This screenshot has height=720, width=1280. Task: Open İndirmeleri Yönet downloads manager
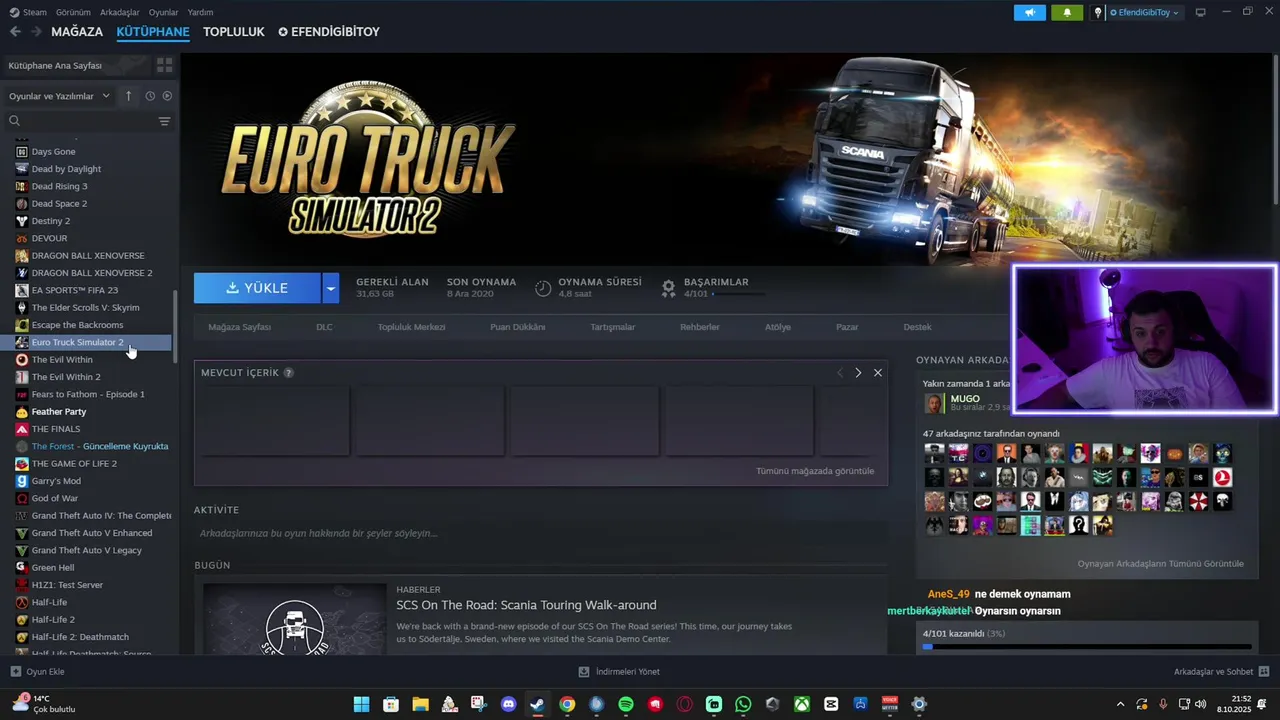pyautogui.click(x=619, y=672)
